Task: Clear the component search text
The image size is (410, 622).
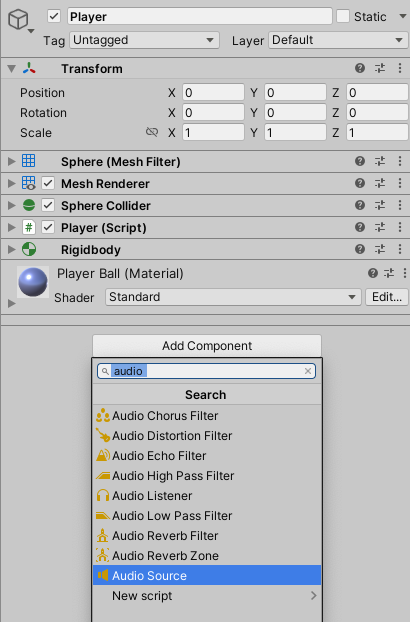Action: (308, 371)
